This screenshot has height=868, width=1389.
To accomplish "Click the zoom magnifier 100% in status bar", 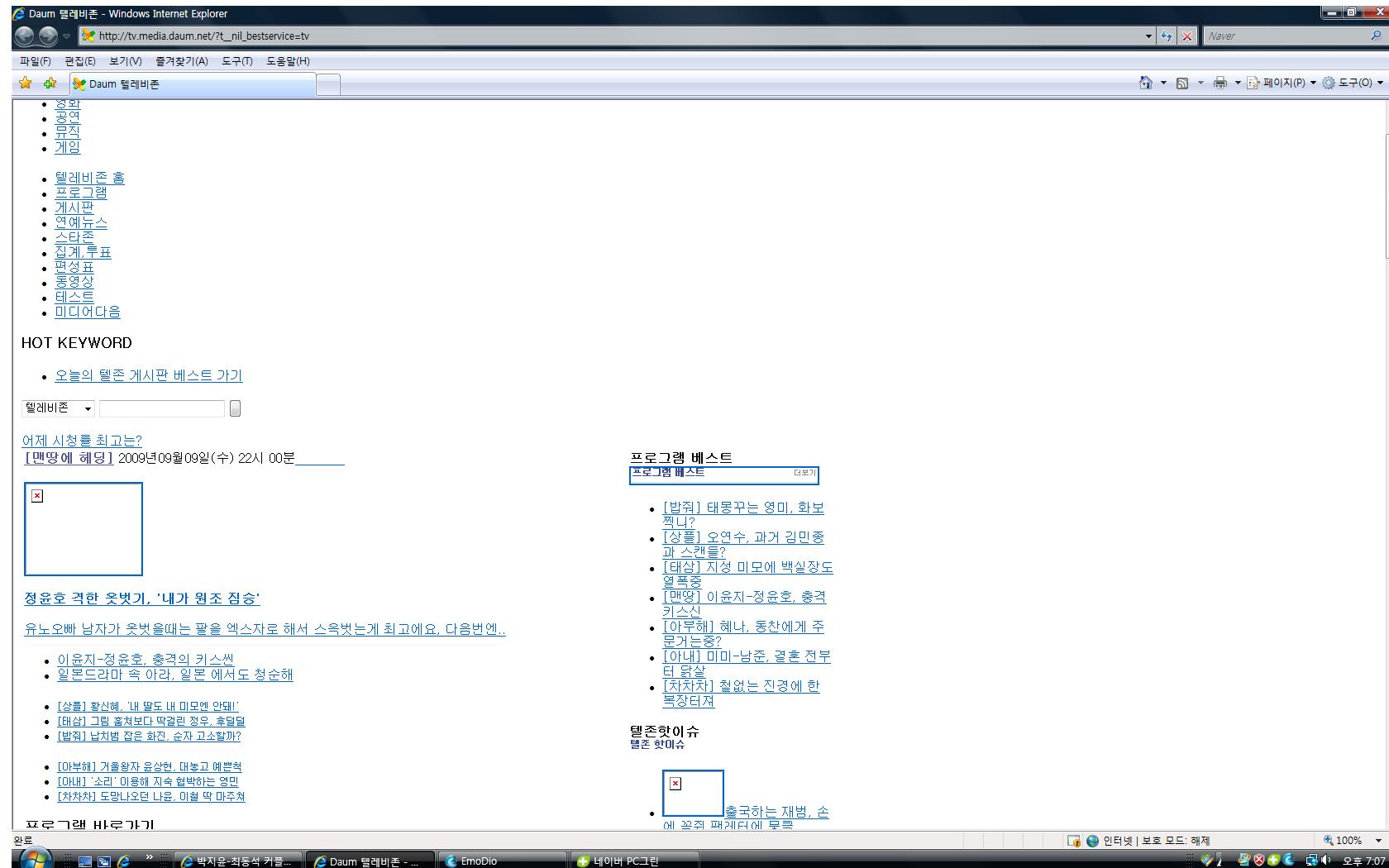I will tap(1344, 841).
